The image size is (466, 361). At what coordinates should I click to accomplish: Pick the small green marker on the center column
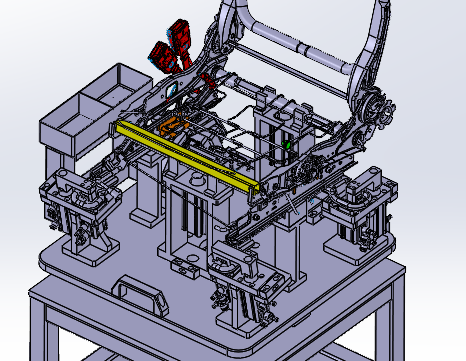pyautogui.click(x=286, y=145)
